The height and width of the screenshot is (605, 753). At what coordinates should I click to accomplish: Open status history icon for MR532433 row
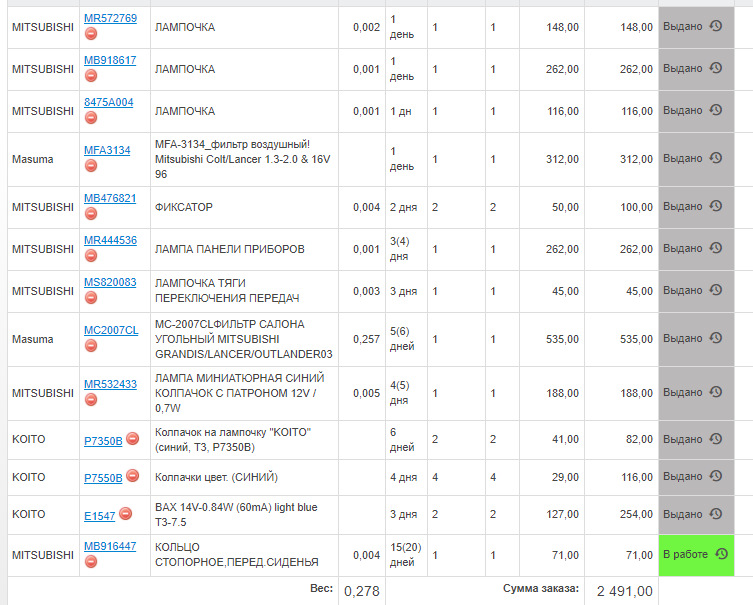716,392
